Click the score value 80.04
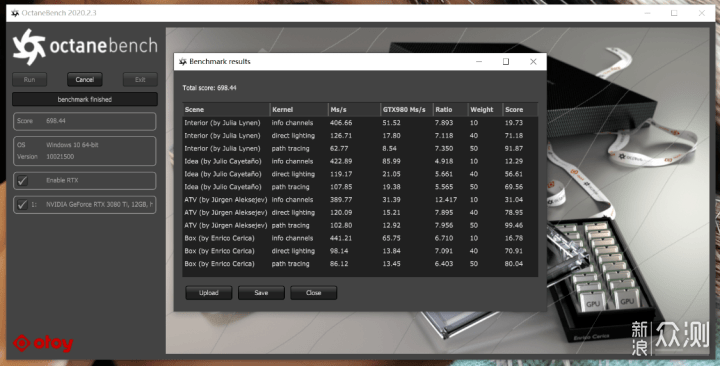 point(514,264)
